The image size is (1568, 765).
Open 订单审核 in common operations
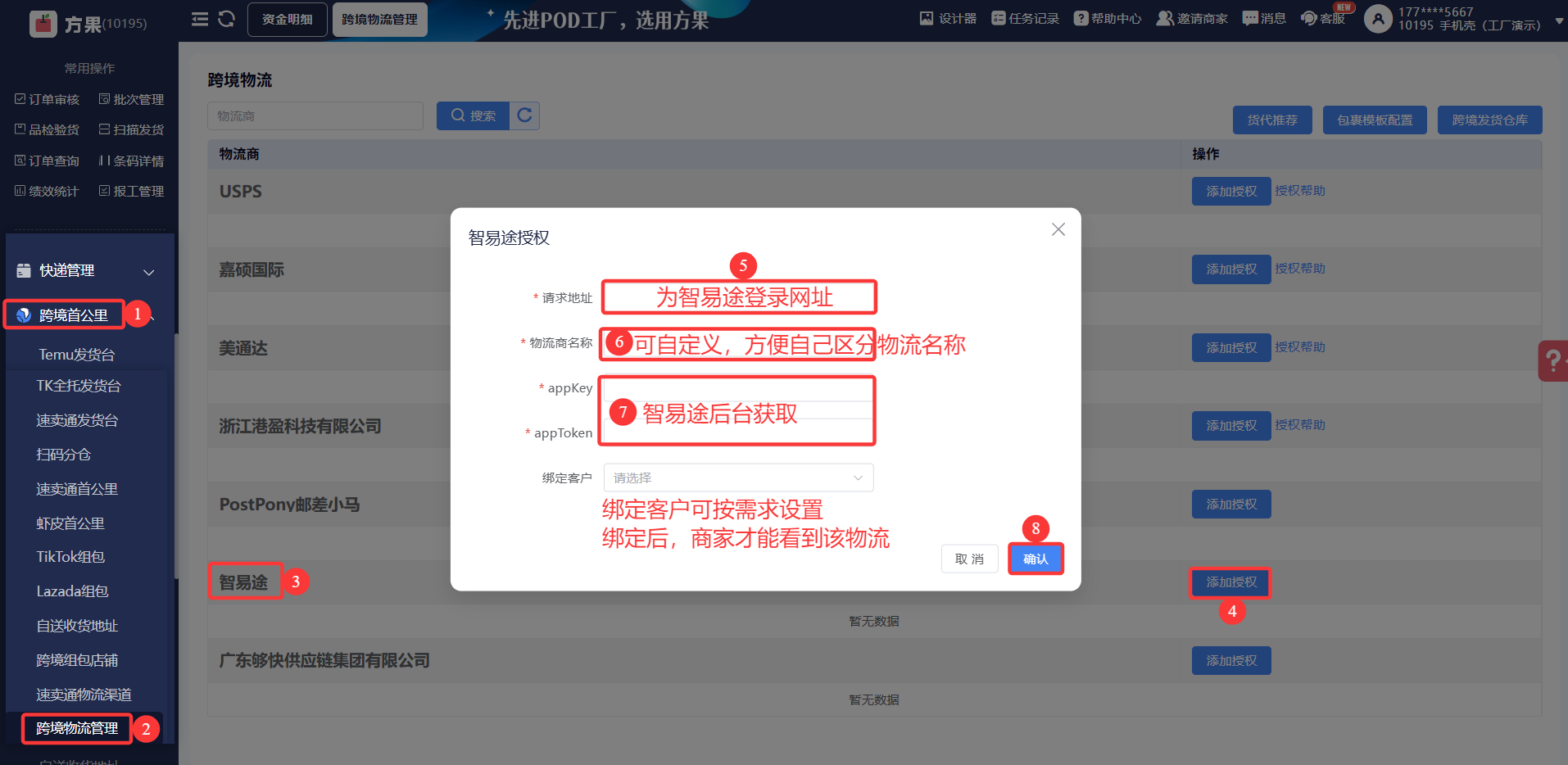[x=48, y=99]
